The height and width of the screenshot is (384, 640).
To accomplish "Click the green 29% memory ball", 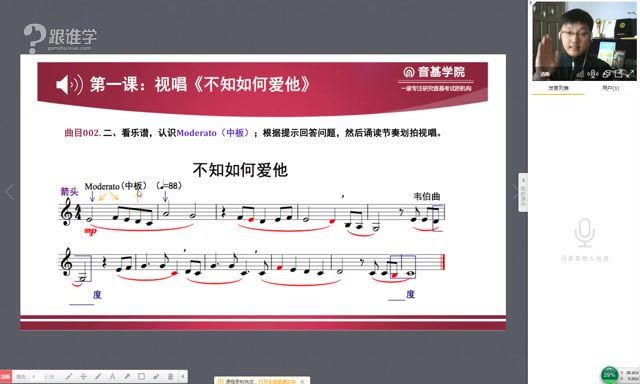I will coord(609,375).
